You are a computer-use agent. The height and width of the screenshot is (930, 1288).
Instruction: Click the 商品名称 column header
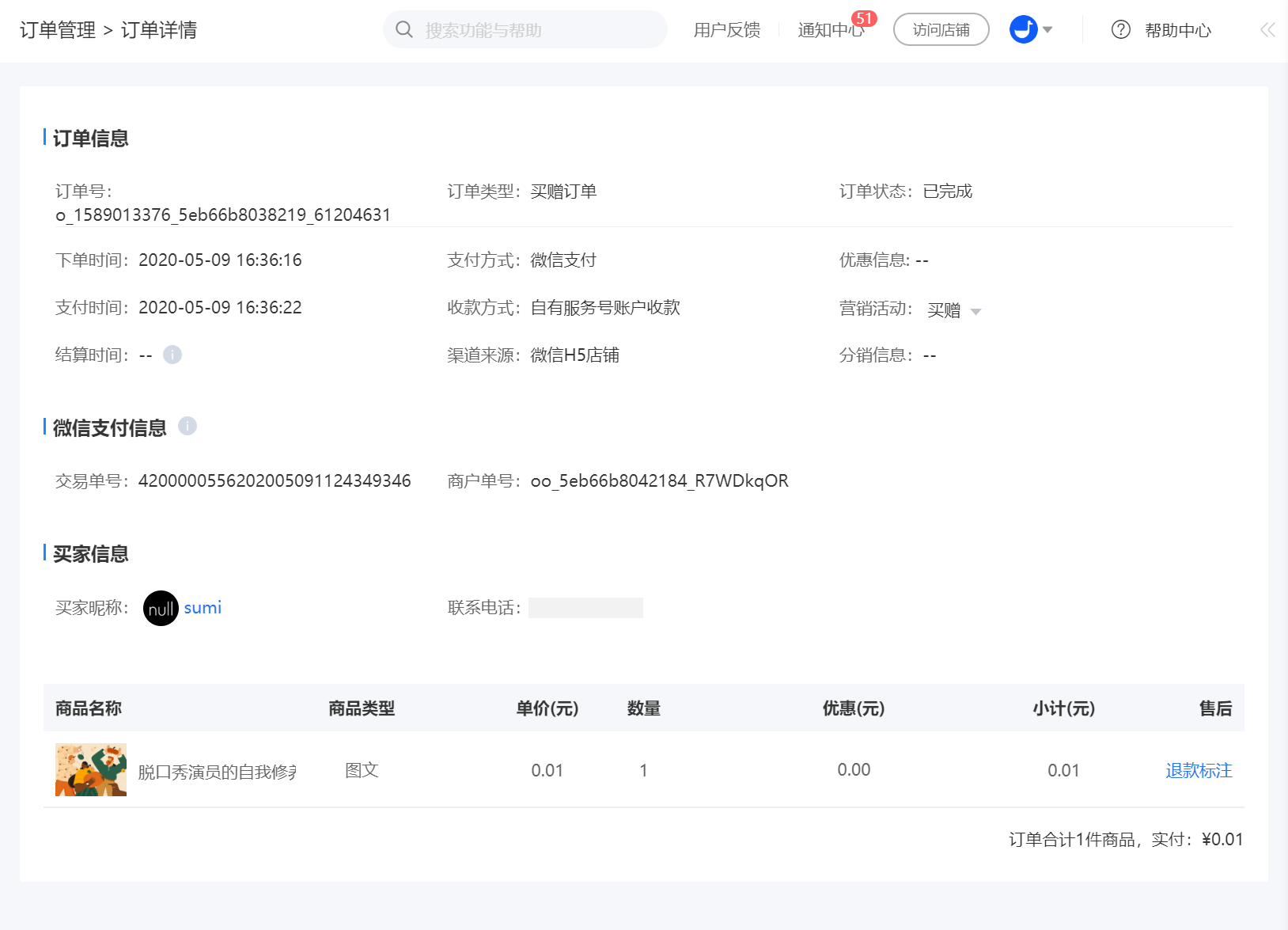pos(89,708)
